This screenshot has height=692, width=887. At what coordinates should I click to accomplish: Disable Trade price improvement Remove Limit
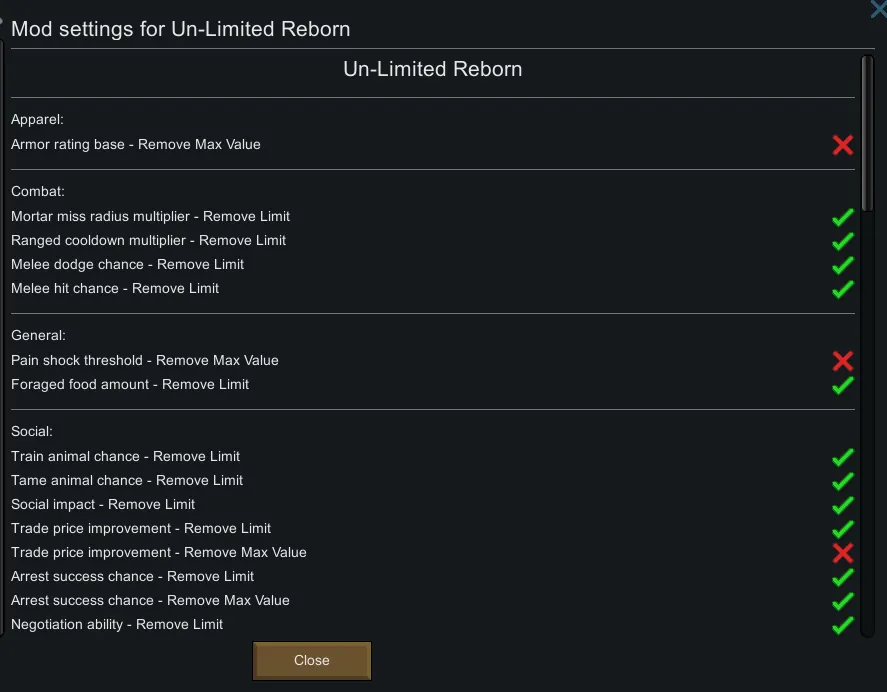coord(843,529)
